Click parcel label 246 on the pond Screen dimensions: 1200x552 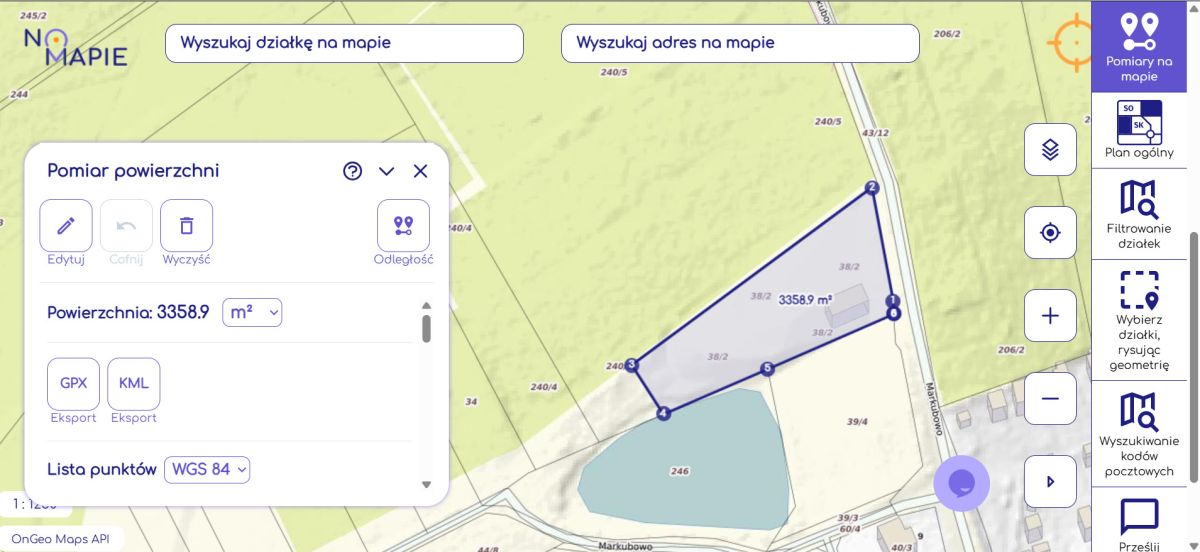(x=680, y=470)
